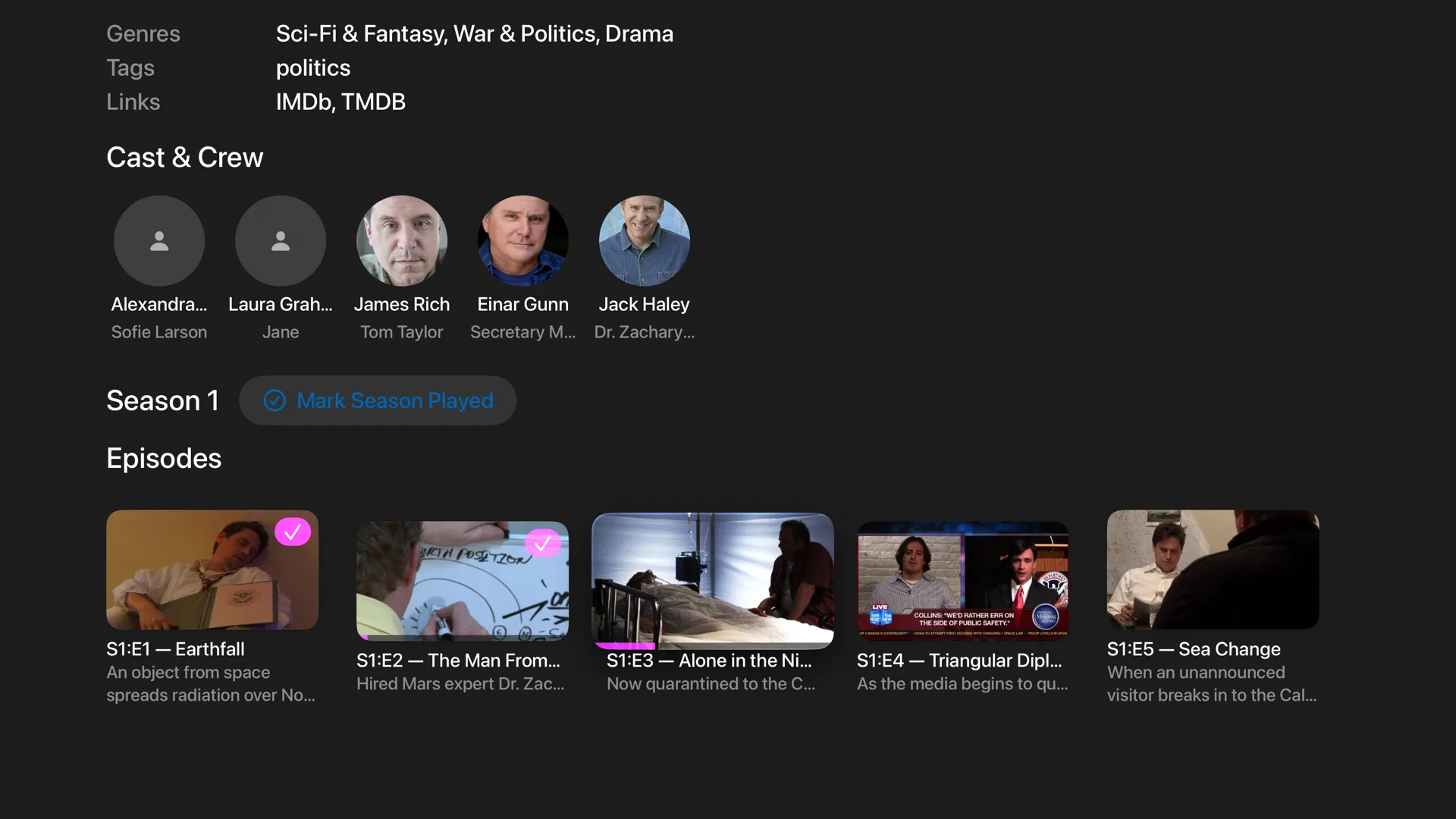Select the 'Secretary M...' role label

[523, 332]
